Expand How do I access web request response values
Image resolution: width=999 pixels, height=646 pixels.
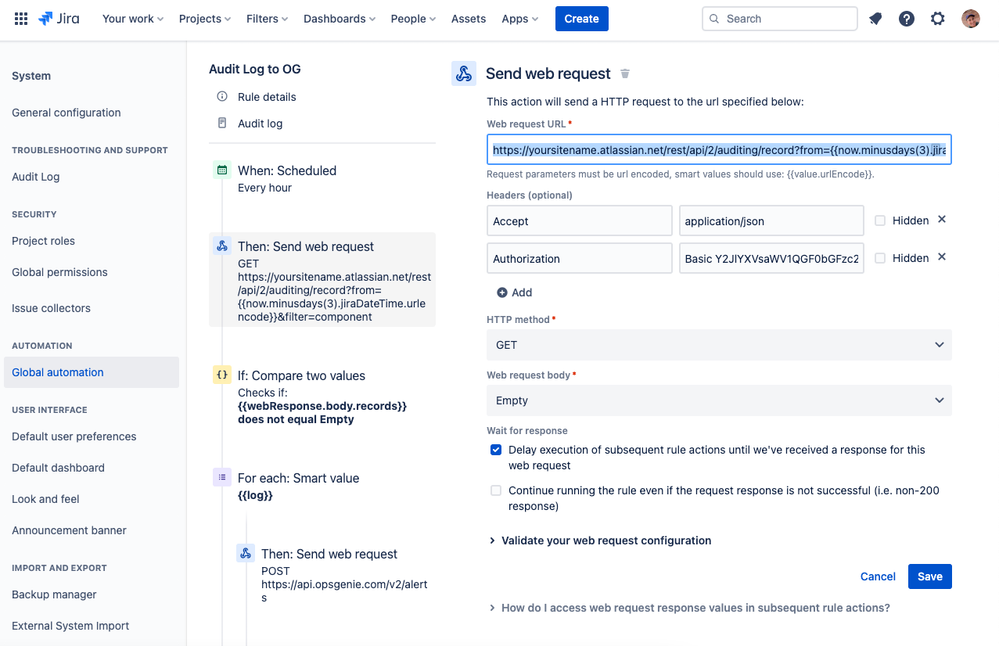pos(689,608)
